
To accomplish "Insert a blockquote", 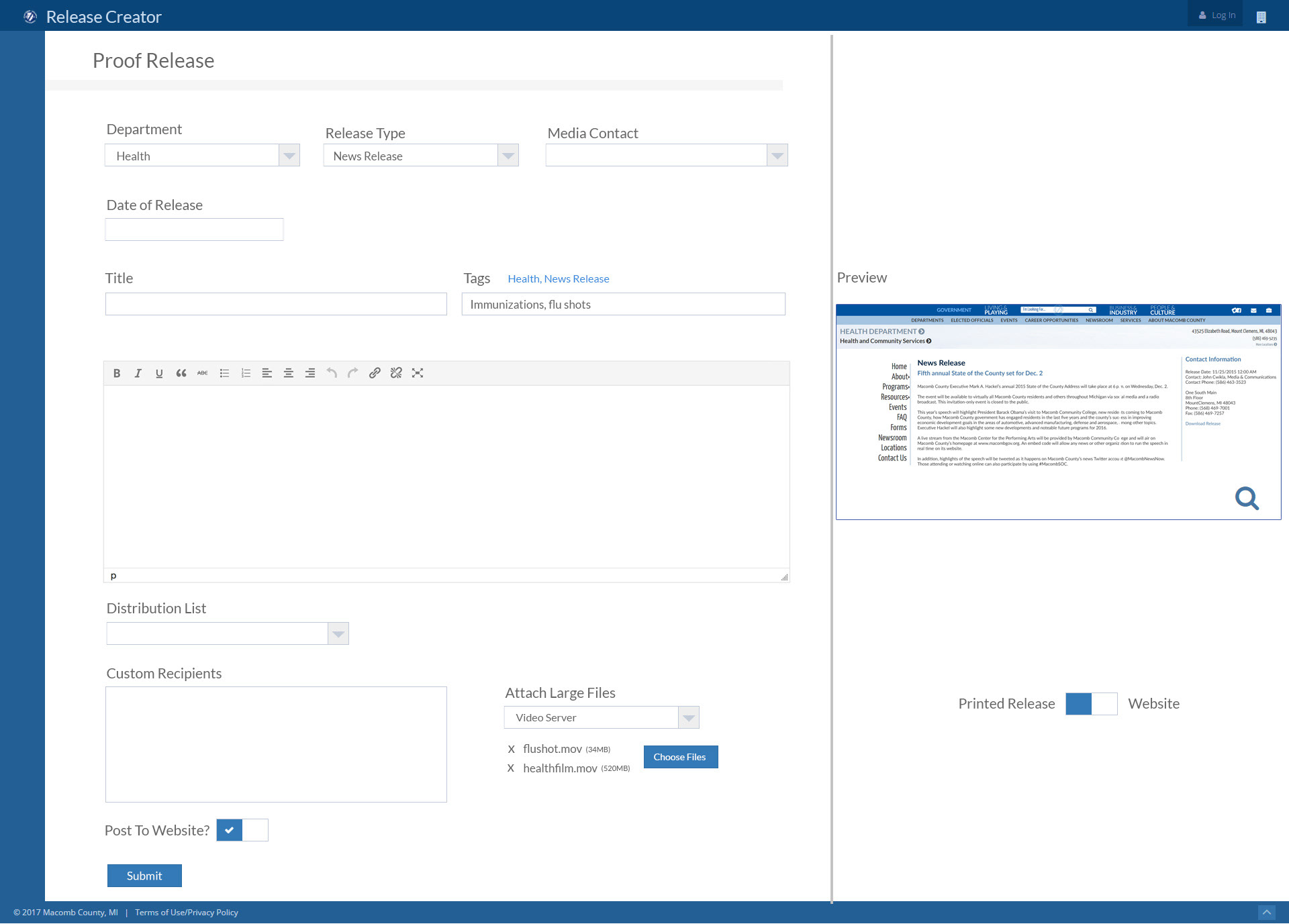I will 181,373.
